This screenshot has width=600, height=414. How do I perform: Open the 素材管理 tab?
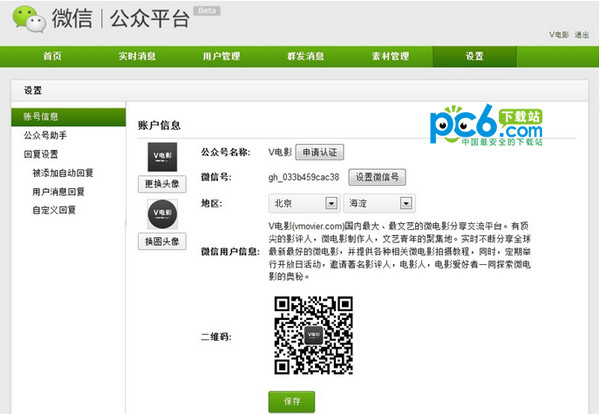click(x=390, y=56)
